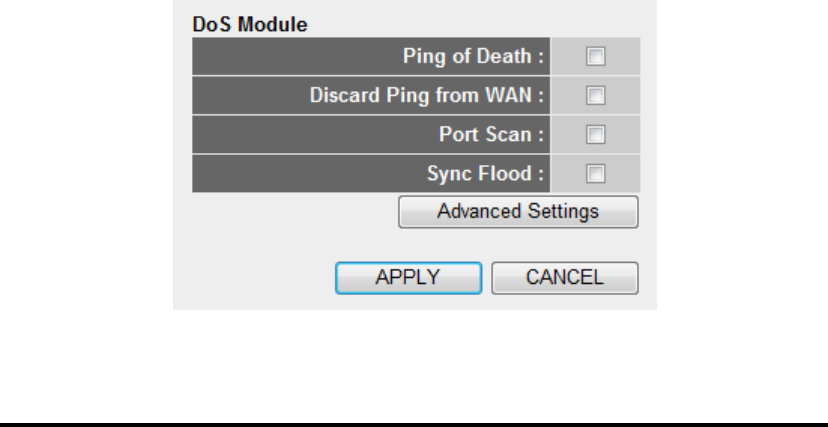Discard changes to the DoS settings

pos(564,277)
